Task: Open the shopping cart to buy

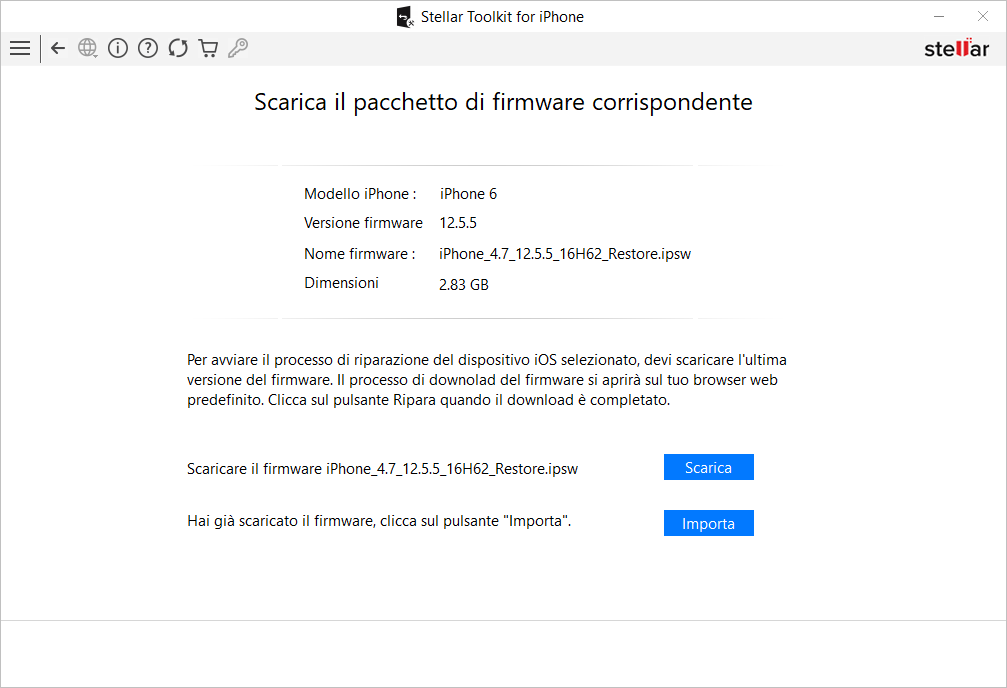Action: pos(208,48)
